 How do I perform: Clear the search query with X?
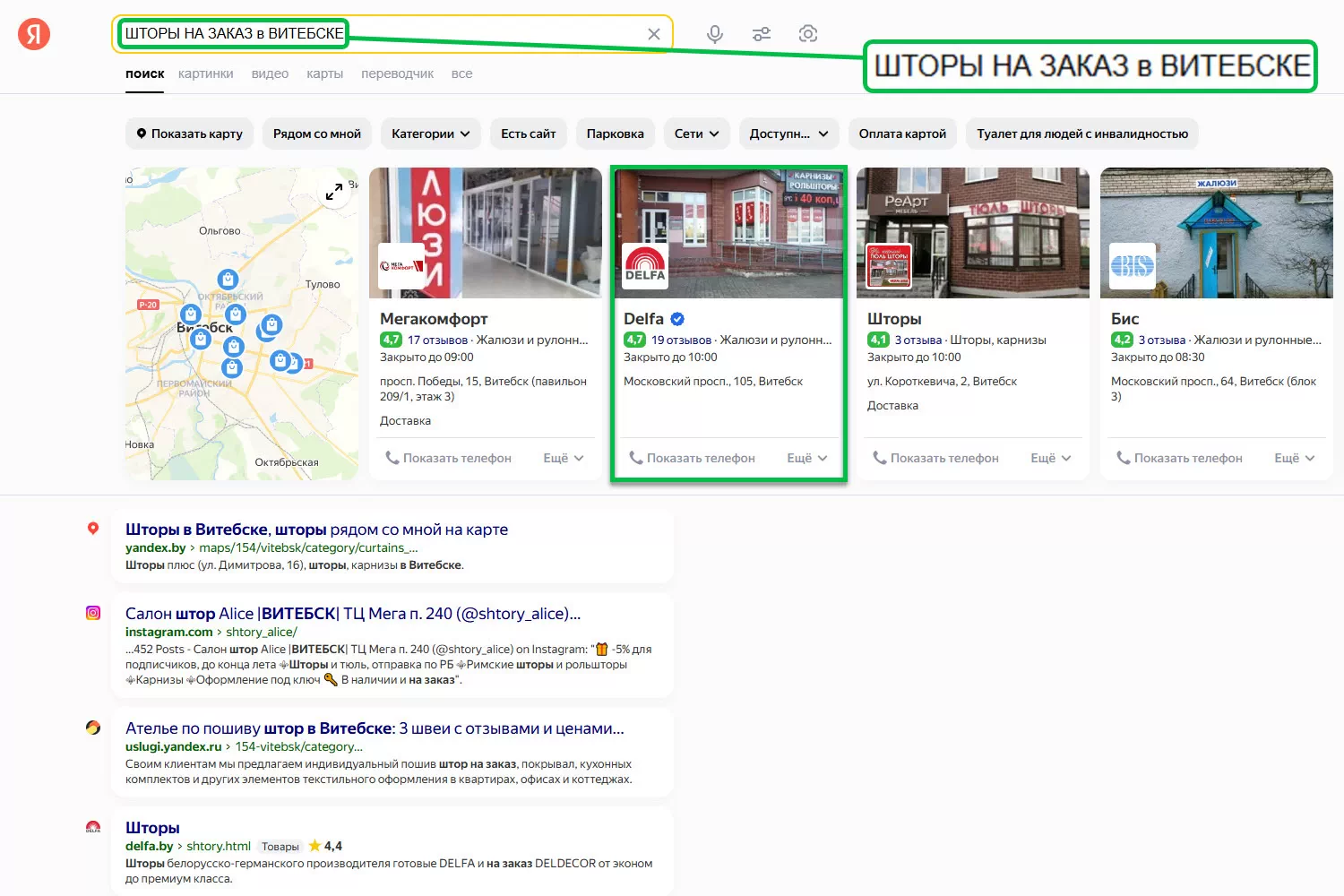click(x=654, y=34)
